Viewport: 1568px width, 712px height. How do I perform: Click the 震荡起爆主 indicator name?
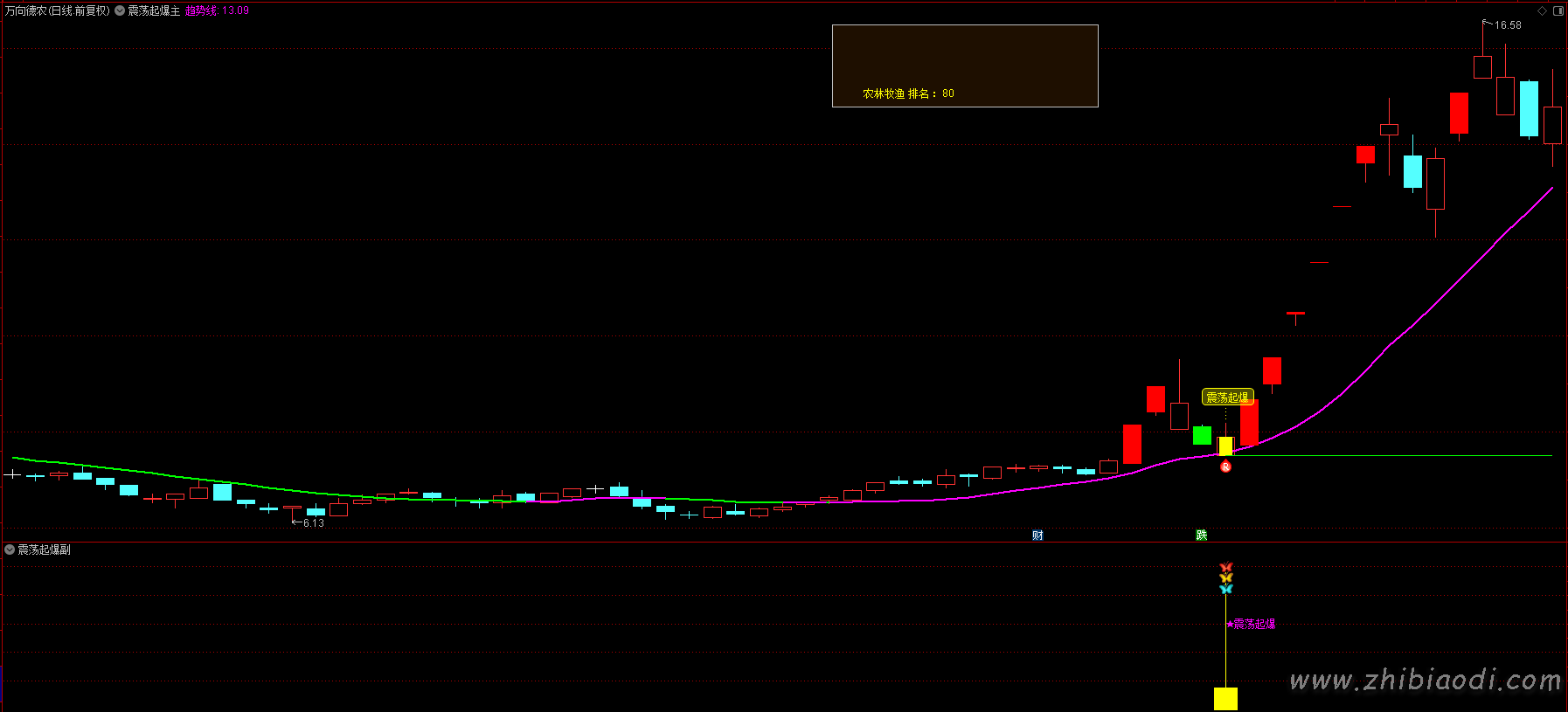(x=154, y=10)
